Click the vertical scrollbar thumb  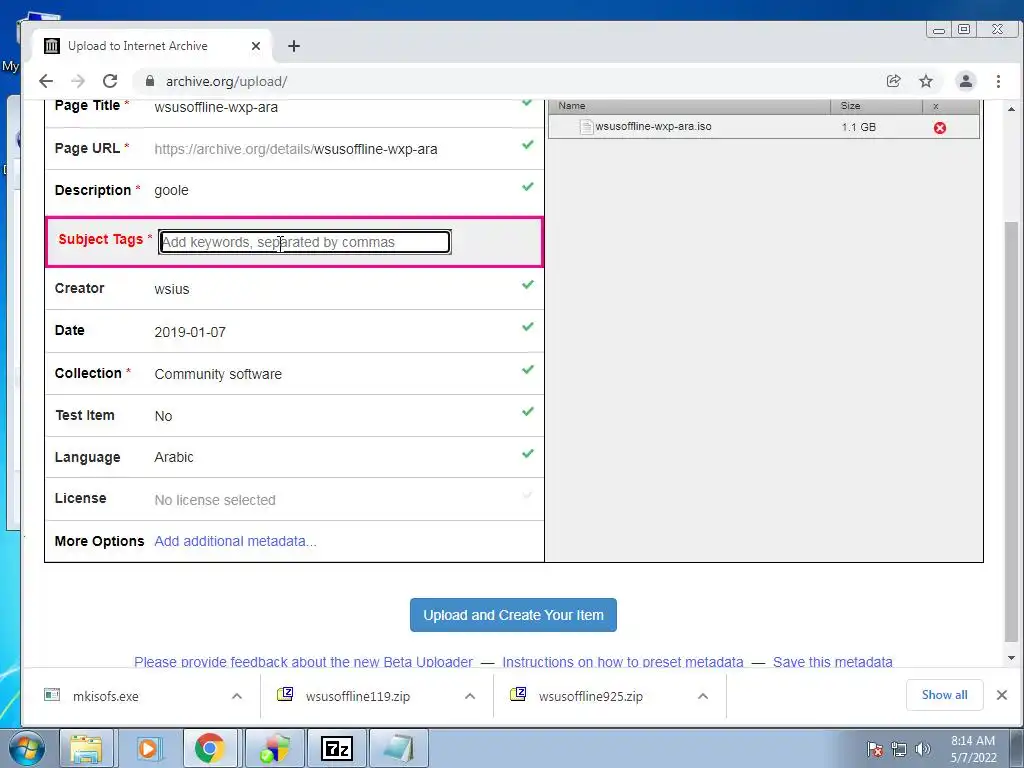1012,431
